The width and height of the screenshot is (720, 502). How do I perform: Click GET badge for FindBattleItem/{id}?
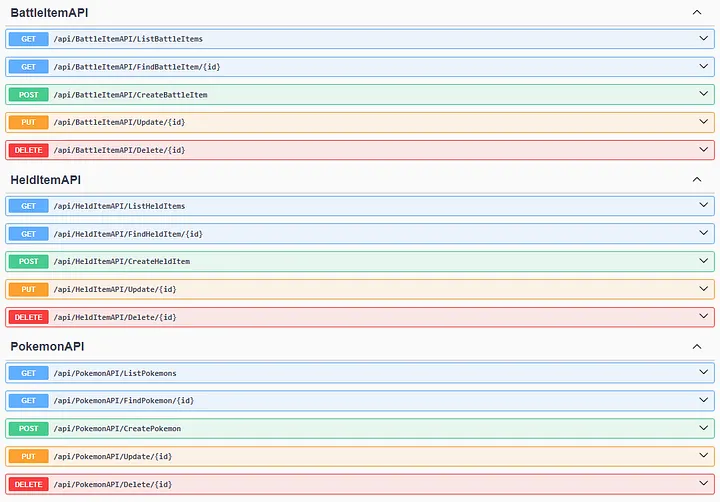28,67
